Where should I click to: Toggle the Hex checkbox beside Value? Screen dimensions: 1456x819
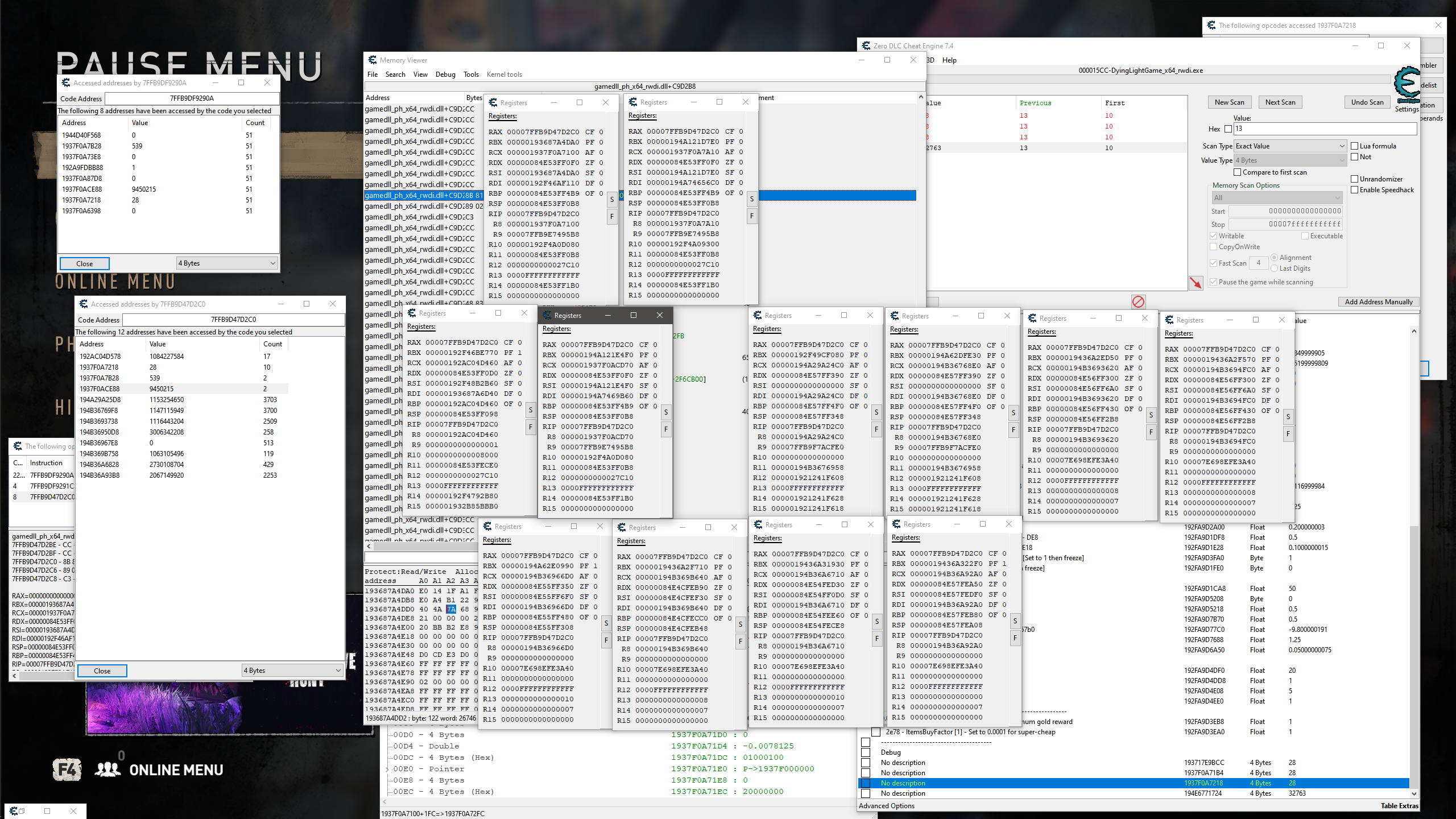[x=1228, y=129]
